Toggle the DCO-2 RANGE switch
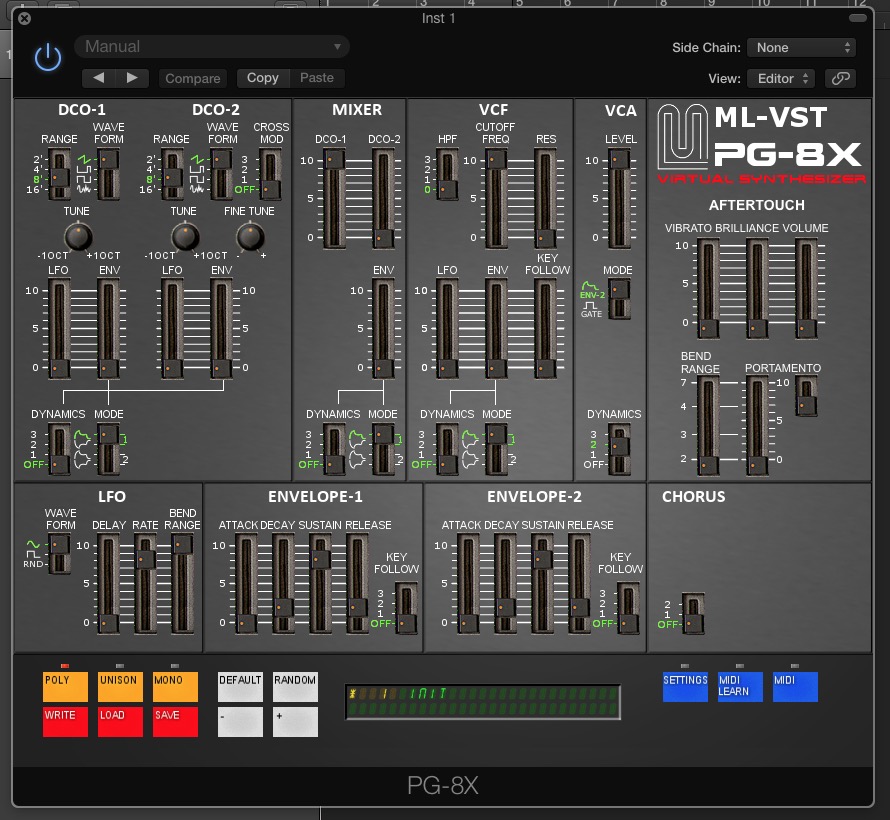The width and height of the screenshot is (890, 820). point(172,174)
